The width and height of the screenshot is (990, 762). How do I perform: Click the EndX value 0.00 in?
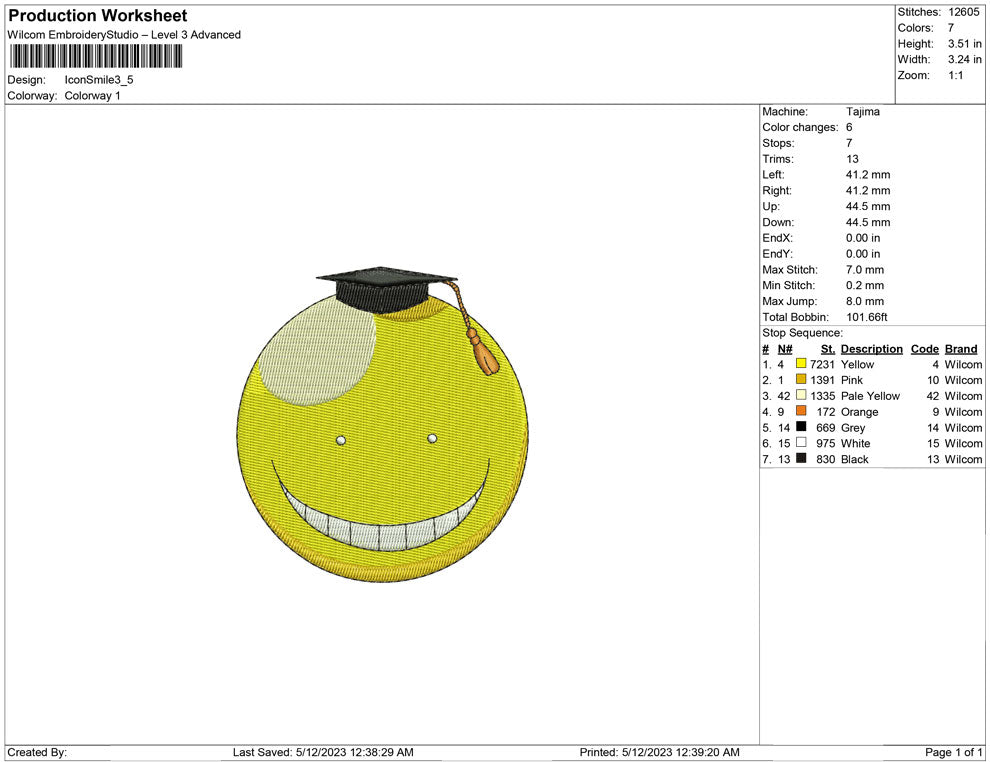pyautogui.click(x=863, y=238)
